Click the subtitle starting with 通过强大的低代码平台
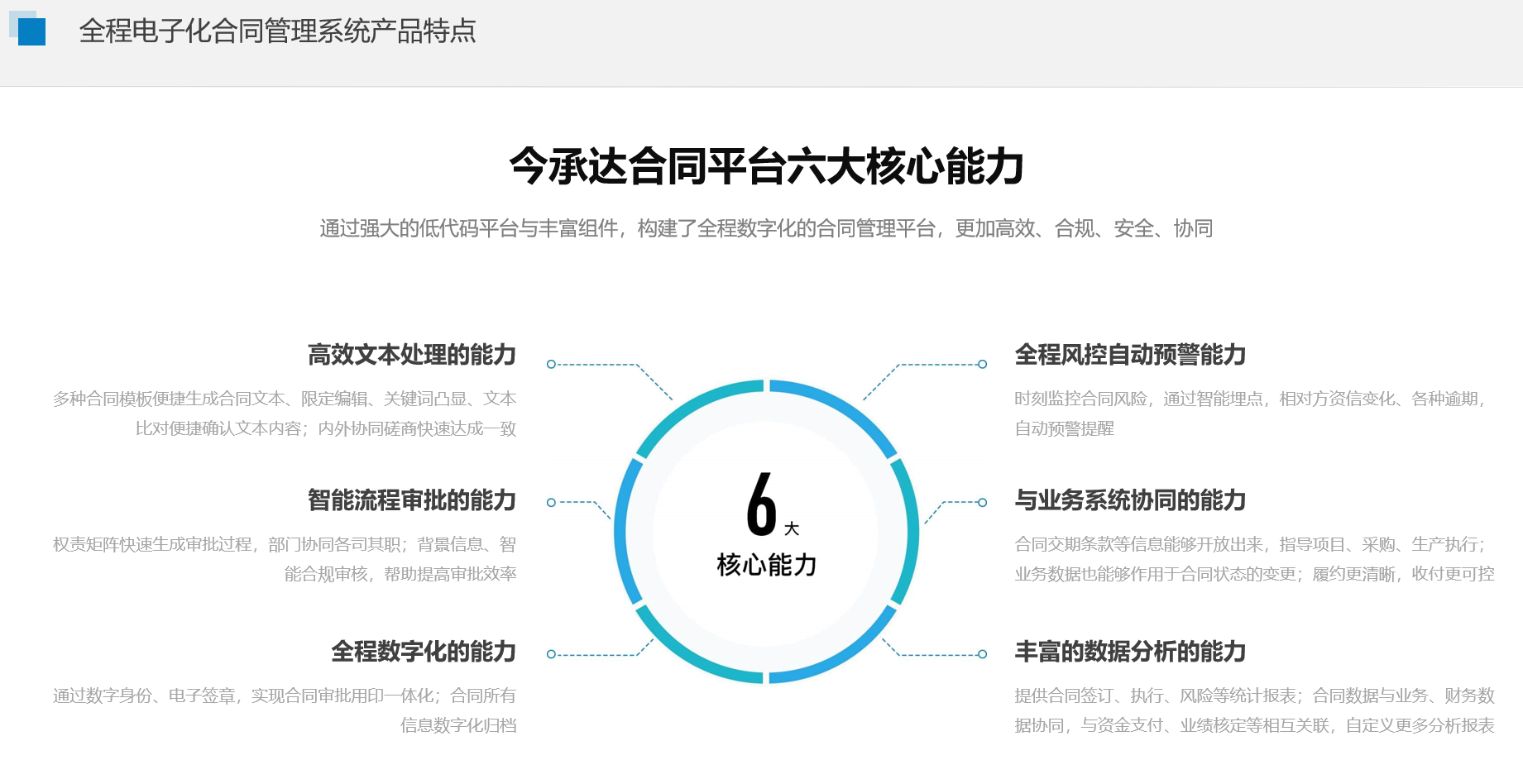This screenshot has width=1523, height=784. tap(766, 228)
